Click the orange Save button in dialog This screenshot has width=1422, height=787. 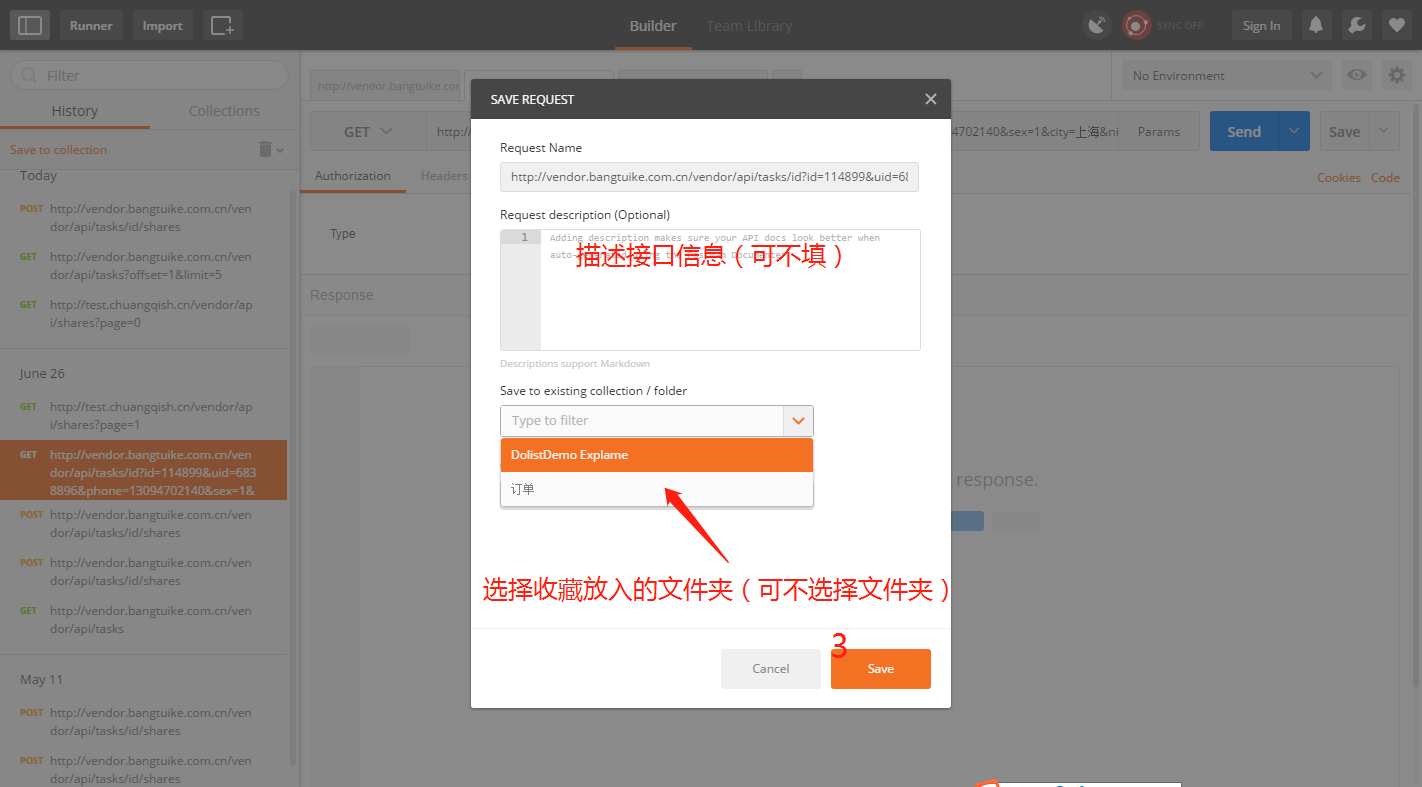pyautogui.click(x=881, y=669)
